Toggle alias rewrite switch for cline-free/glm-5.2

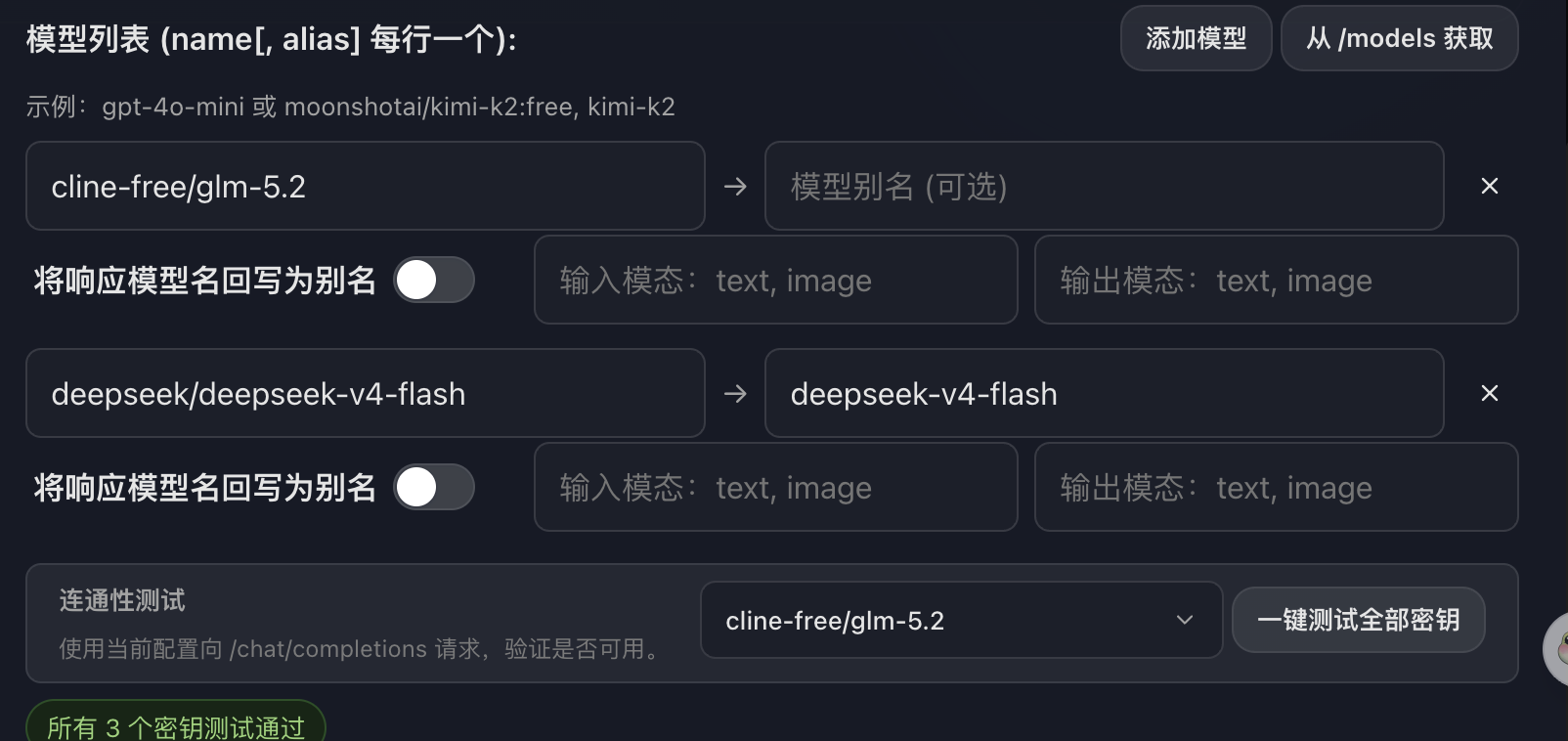[434, 280]
